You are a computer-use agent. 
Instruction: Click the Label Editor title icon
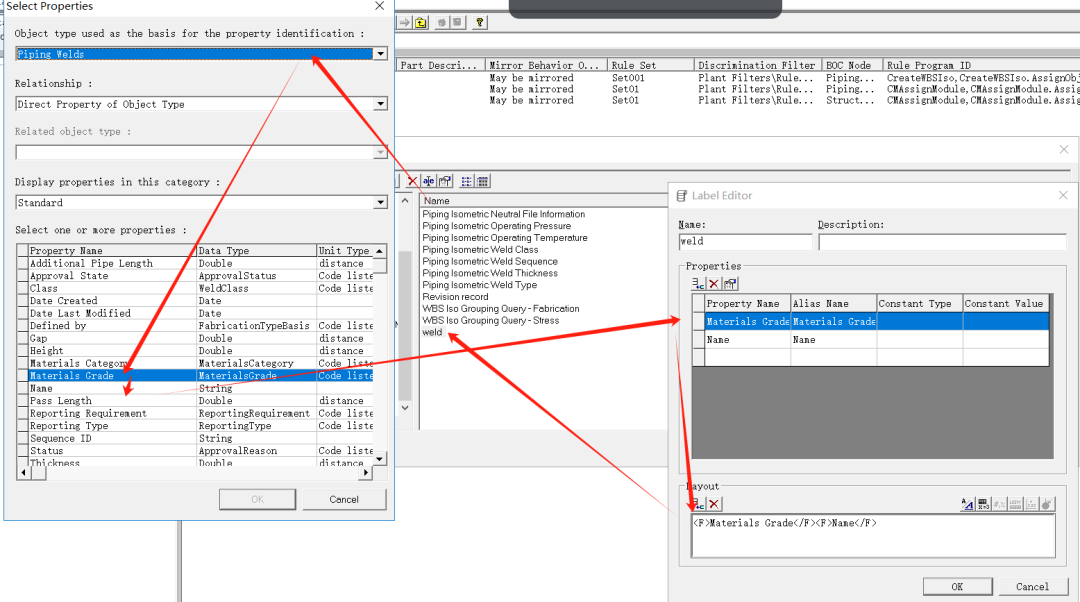click(x=682, y=196)
